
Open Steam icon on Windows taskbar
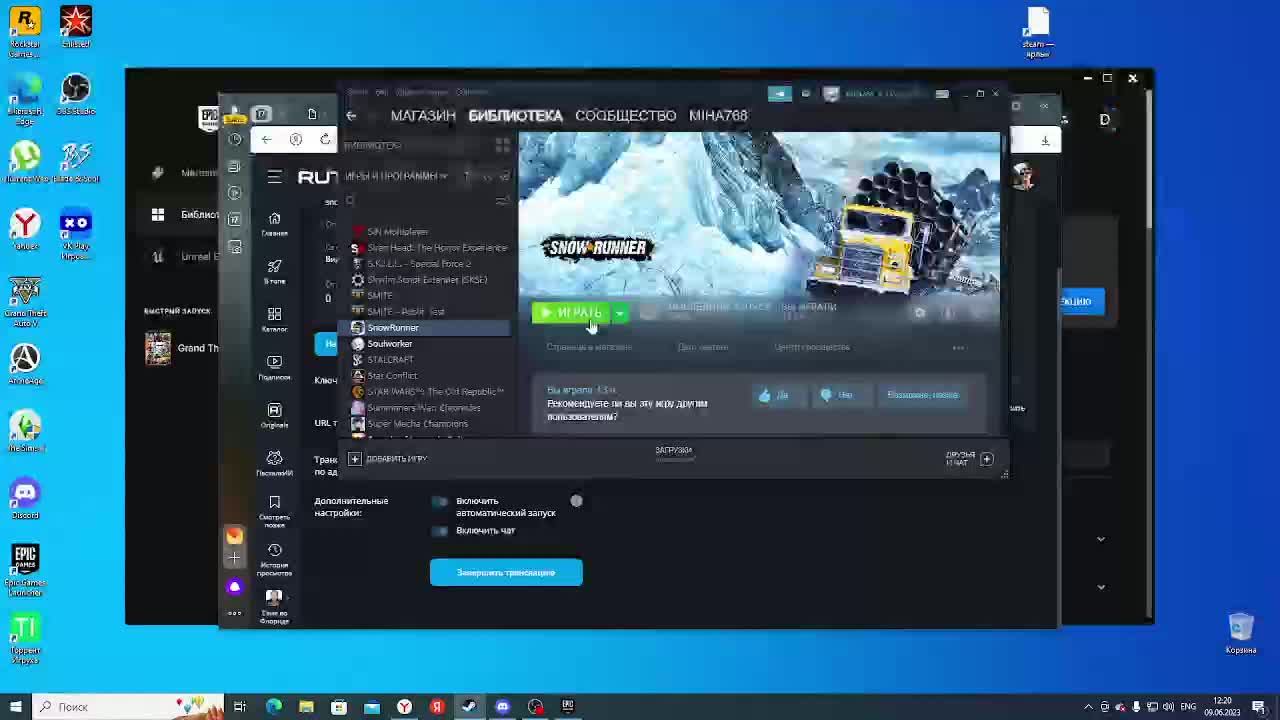point(469,707)
